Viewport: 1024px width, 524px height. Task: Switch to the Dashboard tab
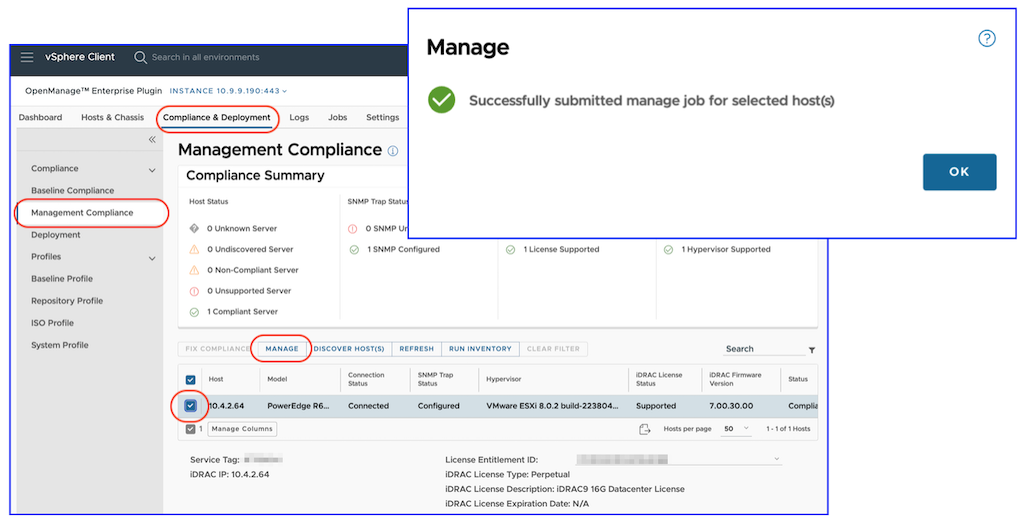[40, 118]
